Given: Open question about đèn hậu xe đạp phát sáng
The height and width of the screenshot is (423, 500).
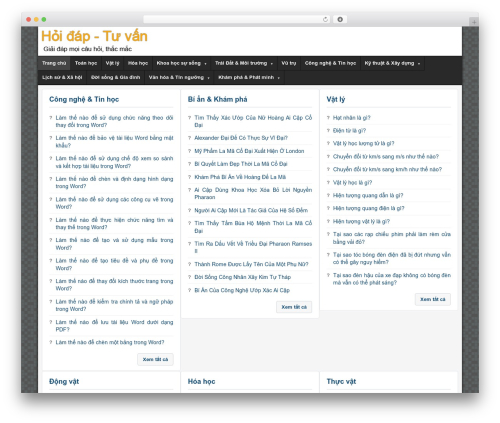Looking at the screenshot, I should tap(392, 279).
